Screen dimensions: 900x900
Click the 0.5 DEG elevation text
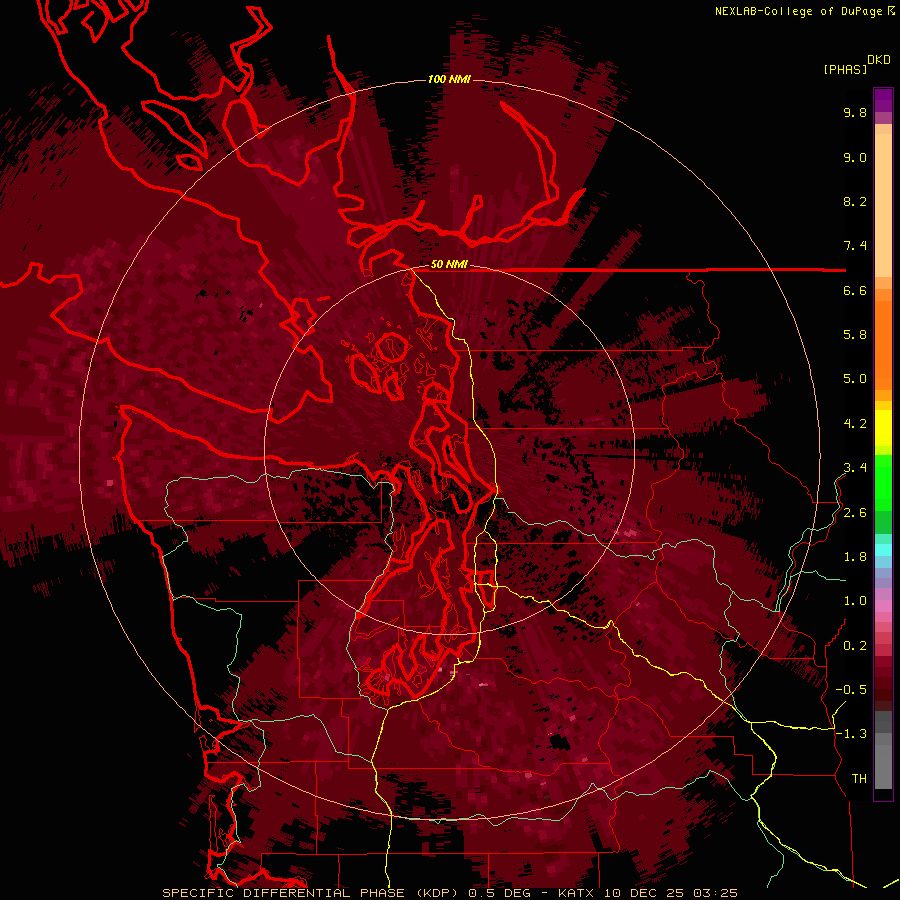click(x=498, y=893)
